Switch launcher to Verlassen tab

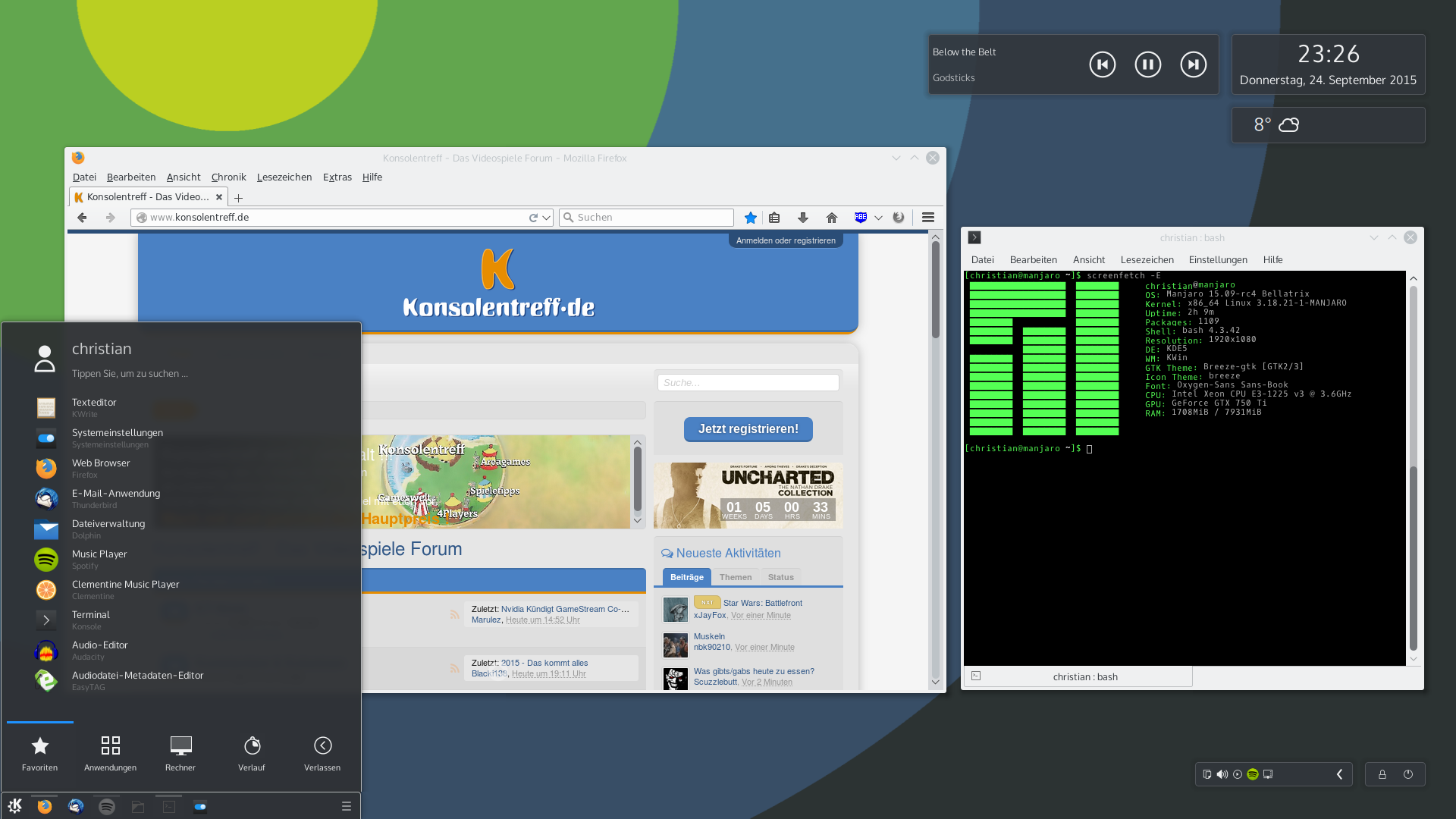tap(322, 754)
